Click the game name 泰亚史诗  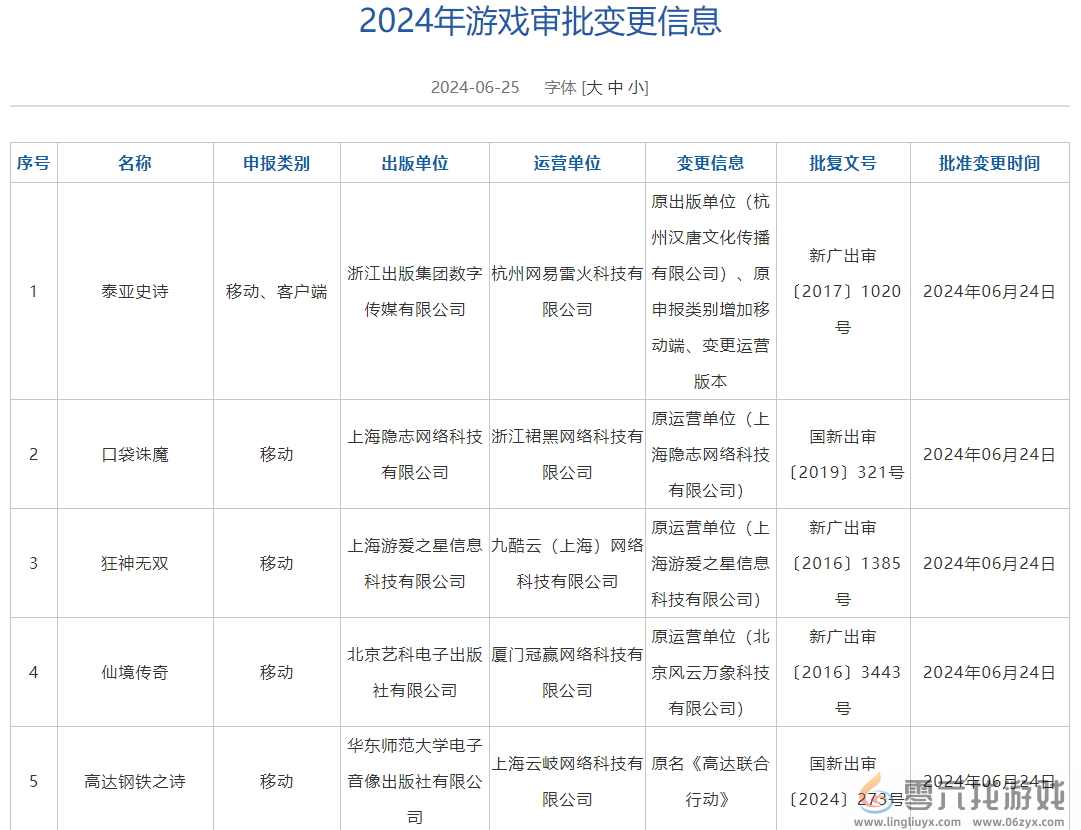[135, 291]
